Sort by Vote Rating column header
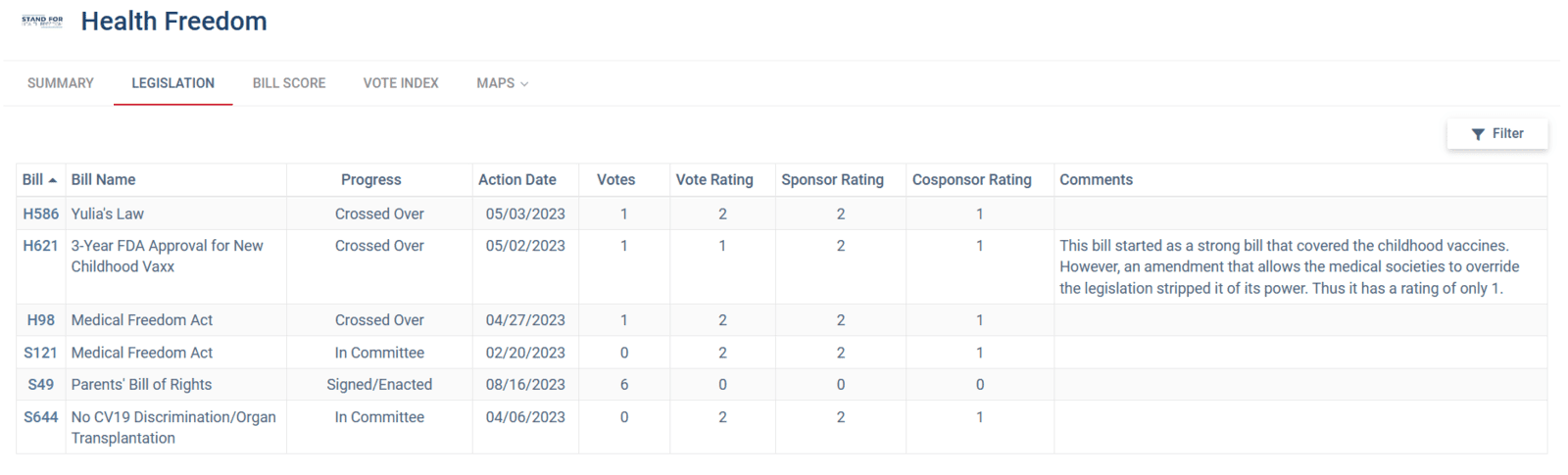Viewport: 1568px width, 475px height. (714, 180)
